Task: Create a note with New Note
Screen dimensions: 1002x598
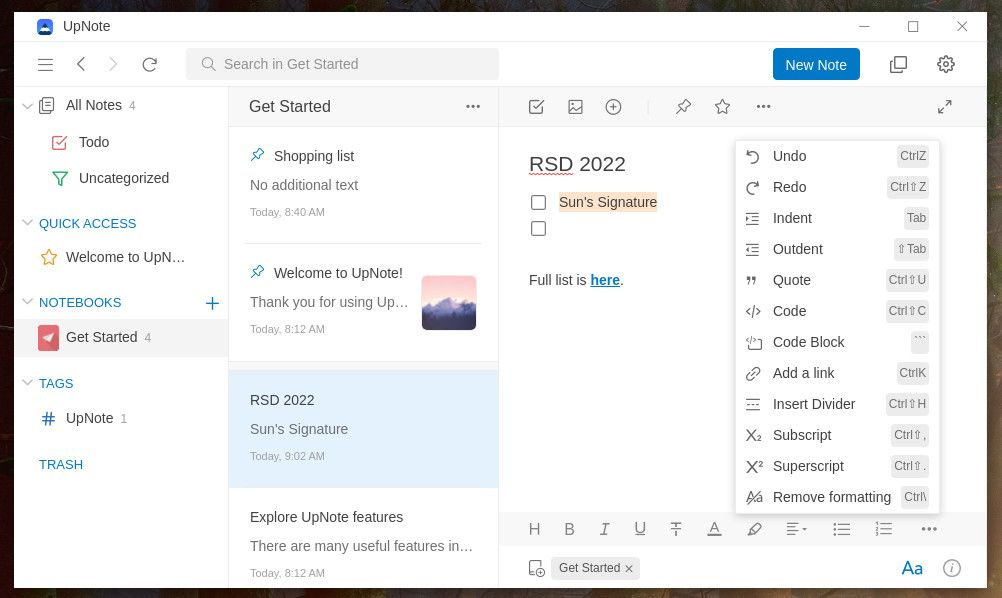Action: point(816,64)
